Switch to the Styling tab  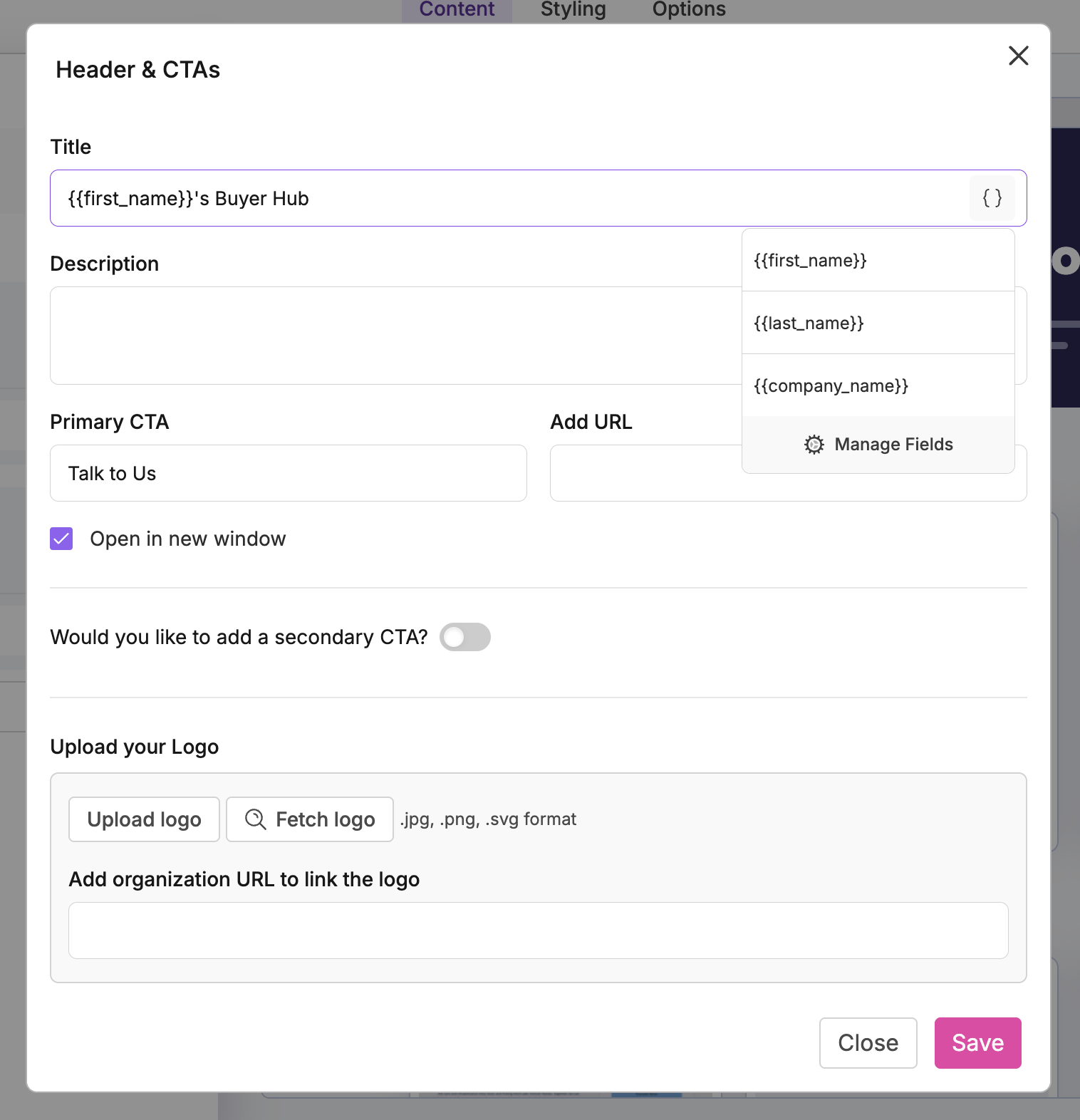573,9
